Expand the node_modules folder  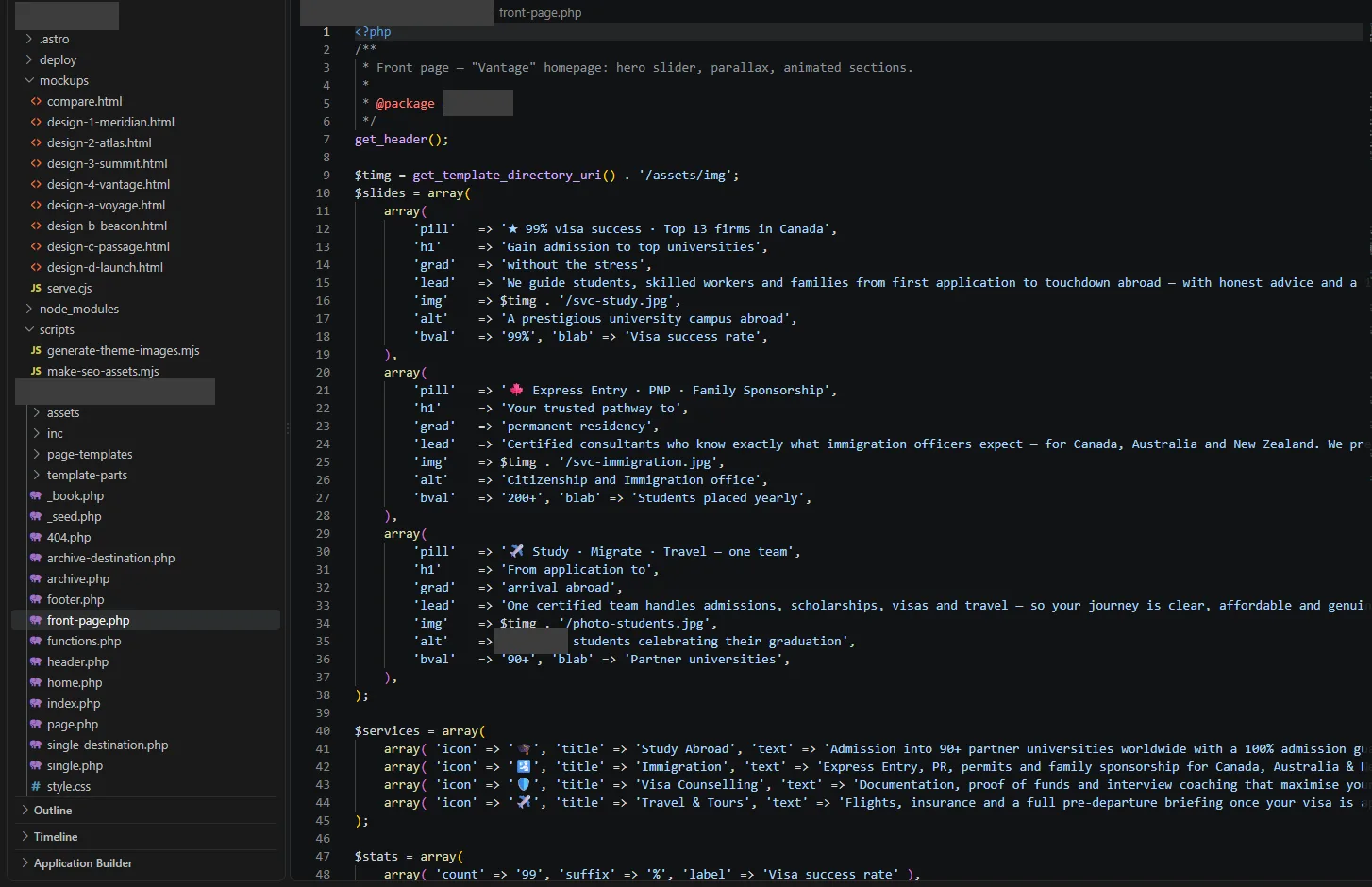coord(29,309)
